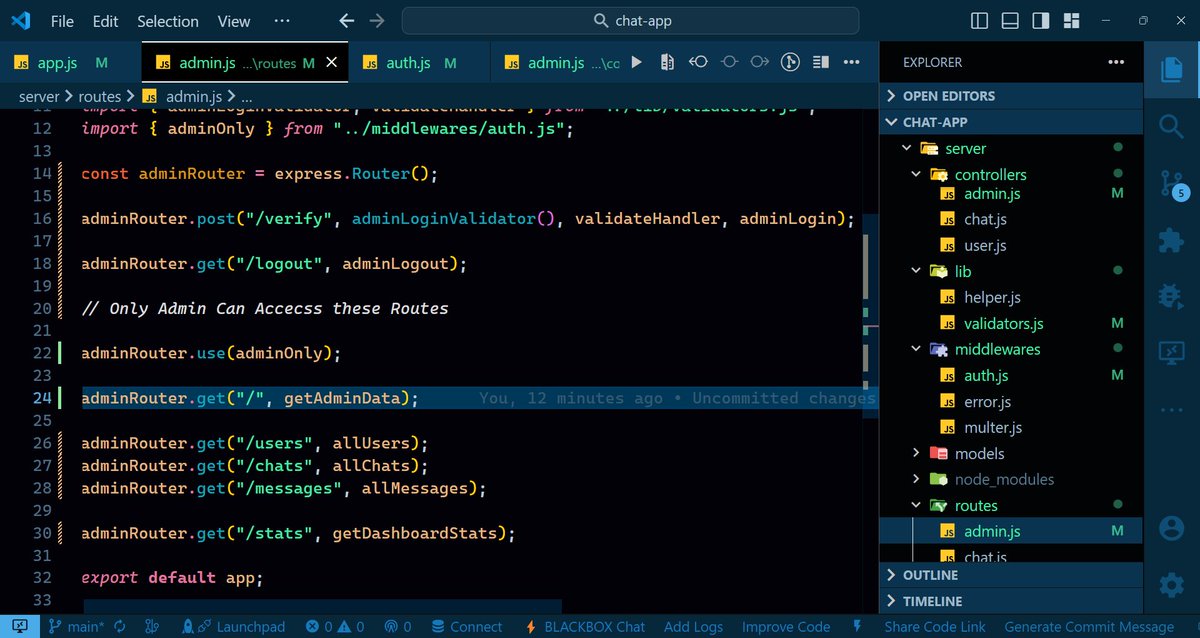
Task: Click the chat-app command center search box
Action: point(631,20)
